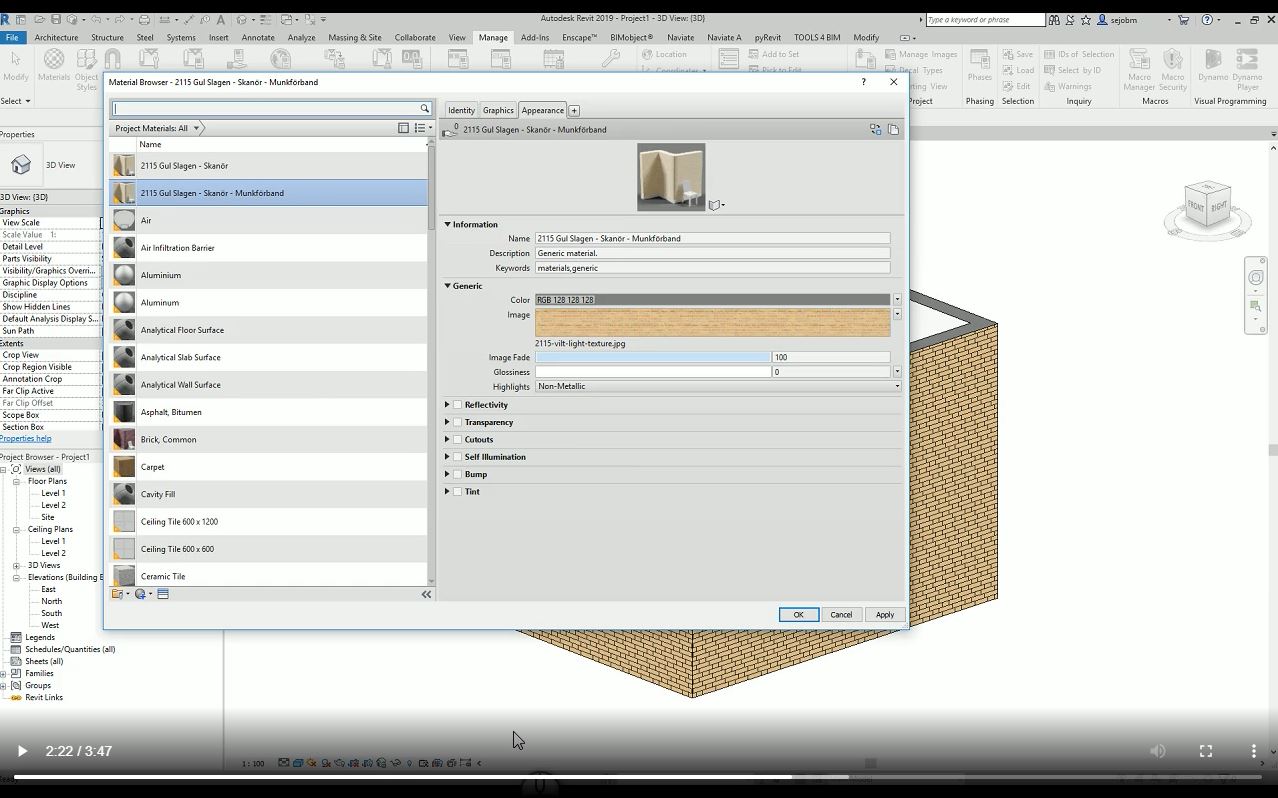
Task: Click the duplicate asset icon
Action: coord(893,129)
